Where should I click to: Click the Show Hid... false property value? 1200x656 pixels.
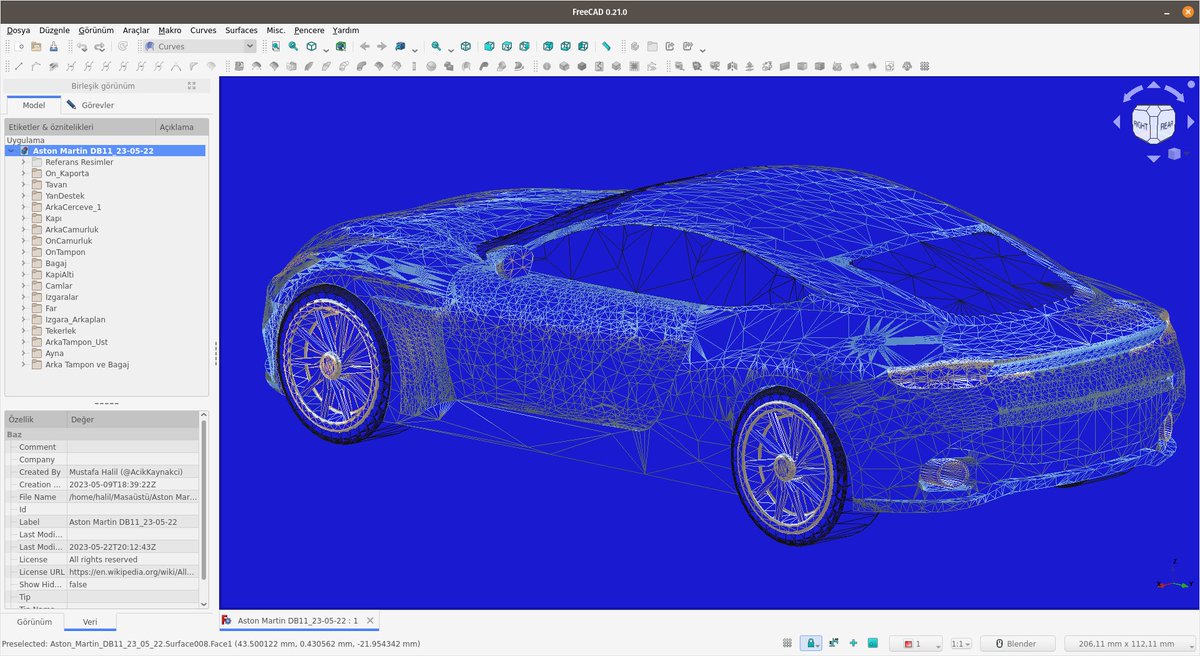132,584
